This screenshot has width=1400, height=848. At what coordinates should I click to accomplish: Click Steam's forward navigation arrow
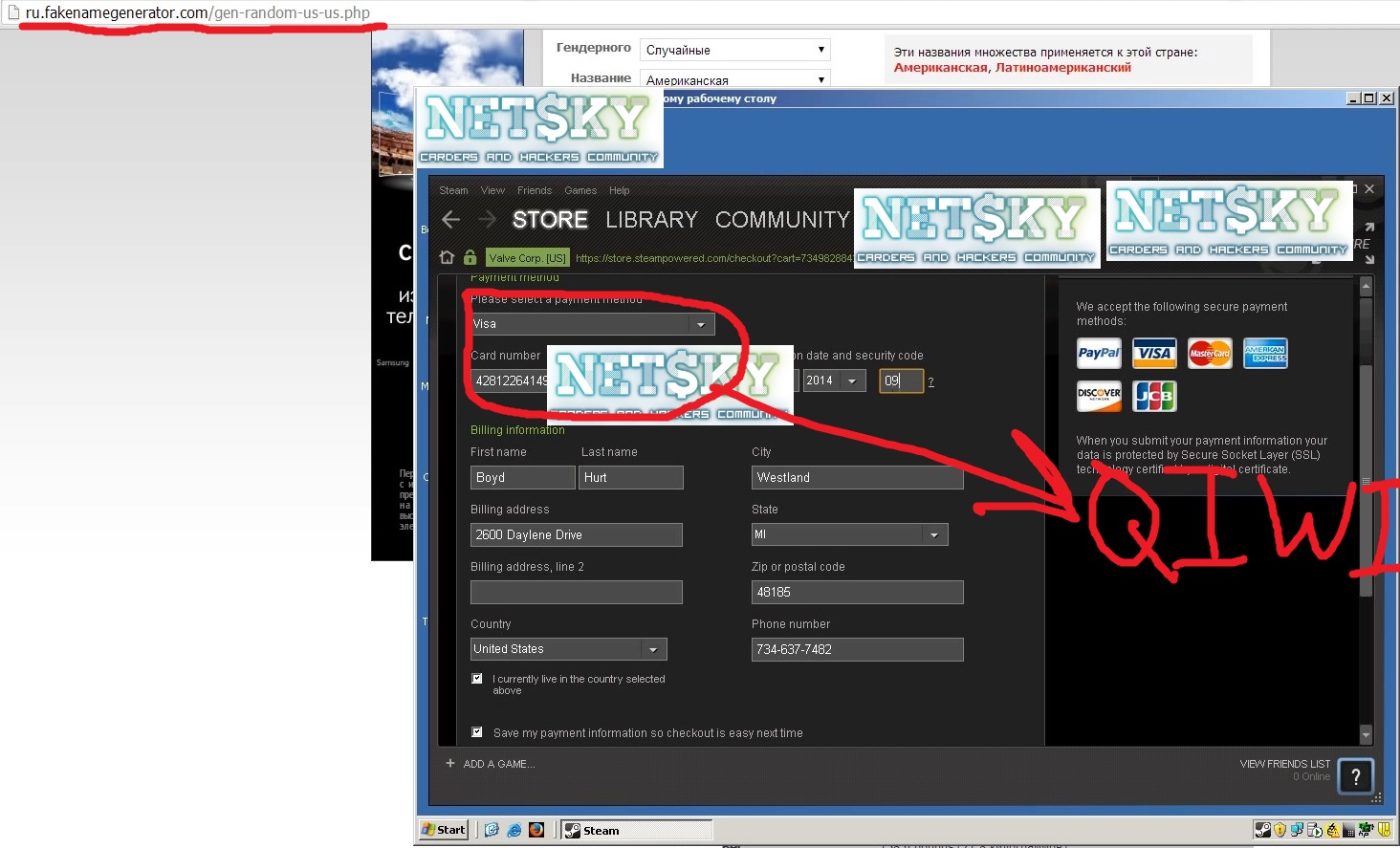point(487,220)
